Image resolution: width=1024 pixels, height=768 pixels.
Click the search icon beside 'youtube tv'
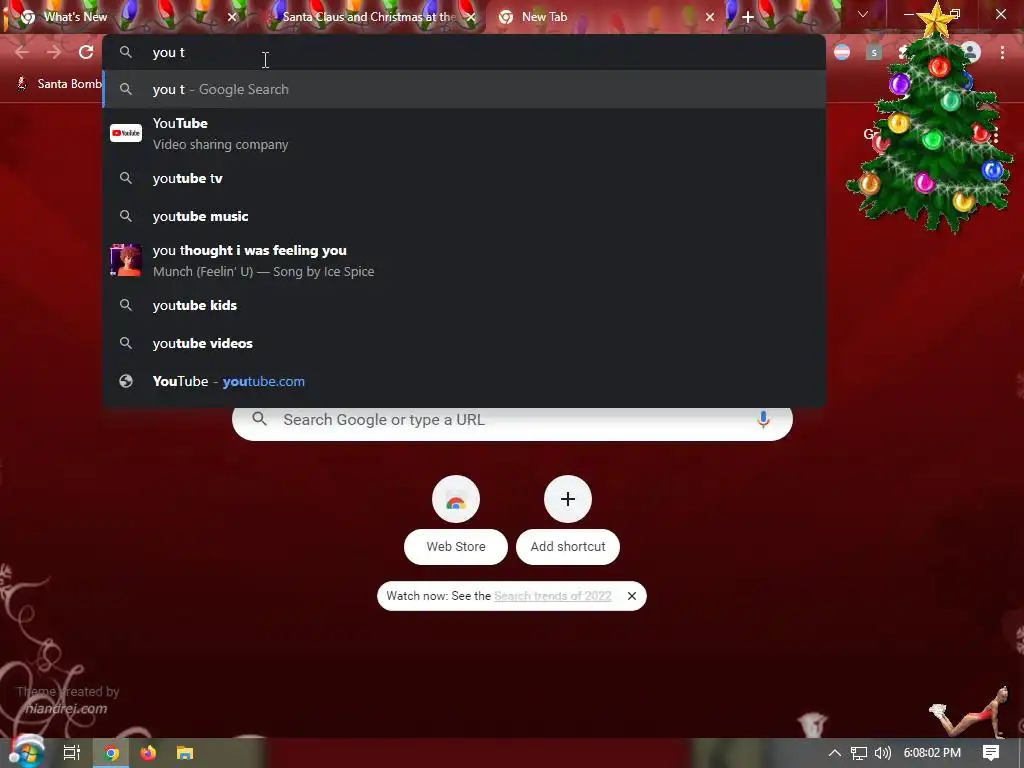tap(126, 178)
